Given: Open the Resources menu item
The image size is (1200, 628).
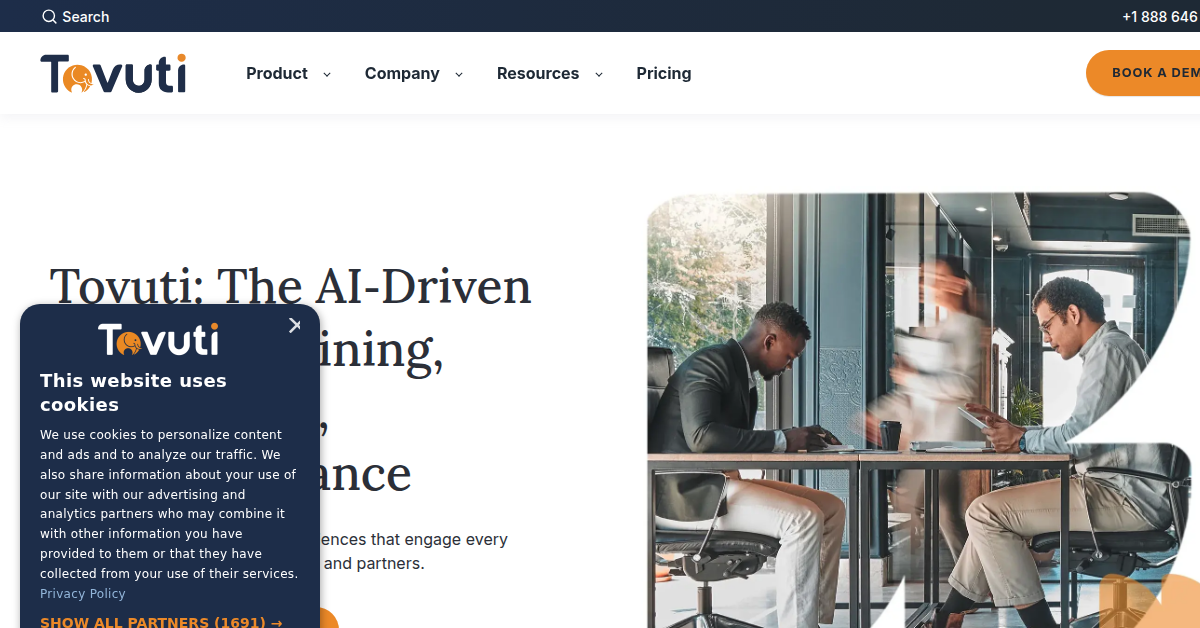Looking at the screenshot, I should point(538,73).
